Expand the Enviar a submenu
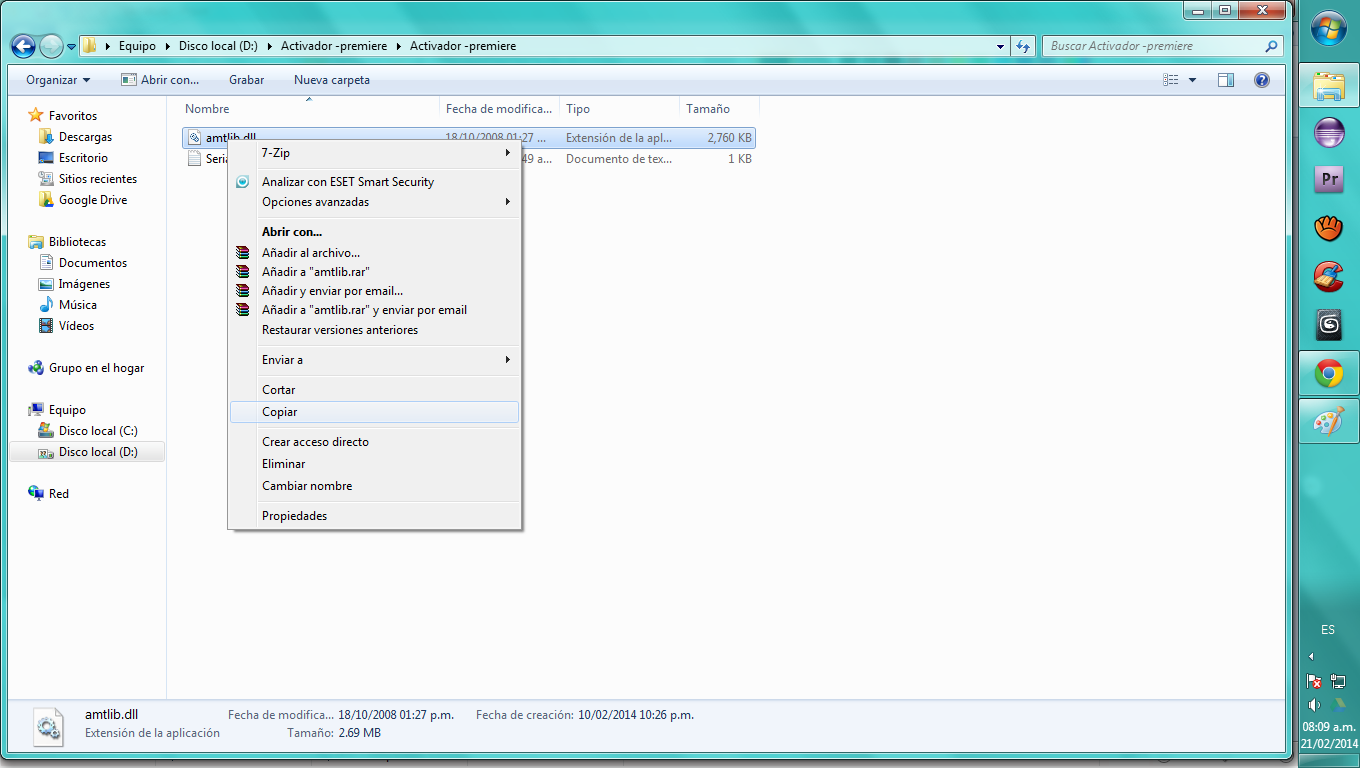The width and height of the screenshot is (1360, 768). click(375, 360)
